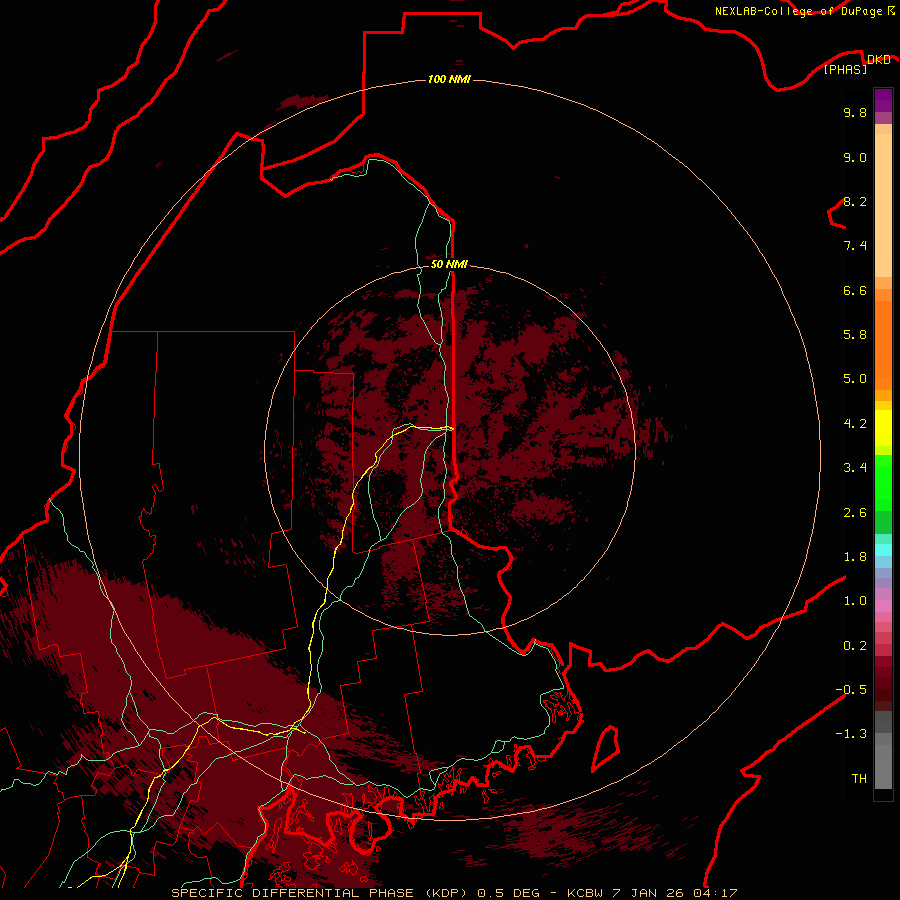Click the 0.2 value on color scale
Viewport: 900px width, 900px height.
(855, 646)
